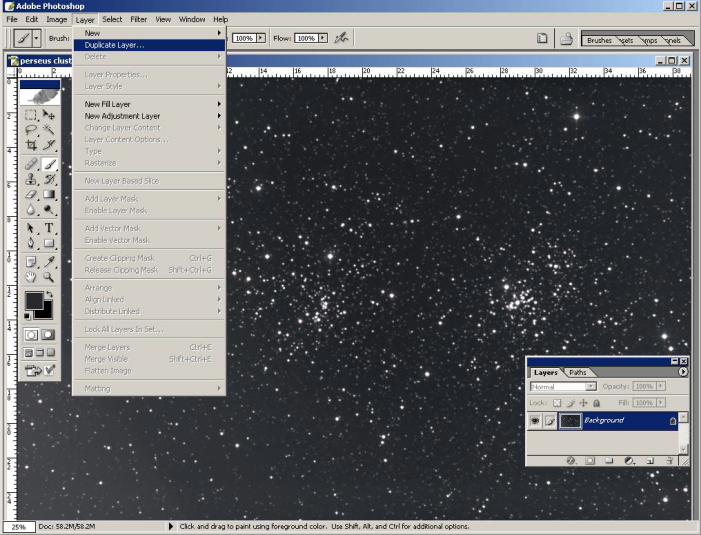Toggle the lock all option in Layers panel
The height and width of the screenshot is (535, 701).
[595, 402]
